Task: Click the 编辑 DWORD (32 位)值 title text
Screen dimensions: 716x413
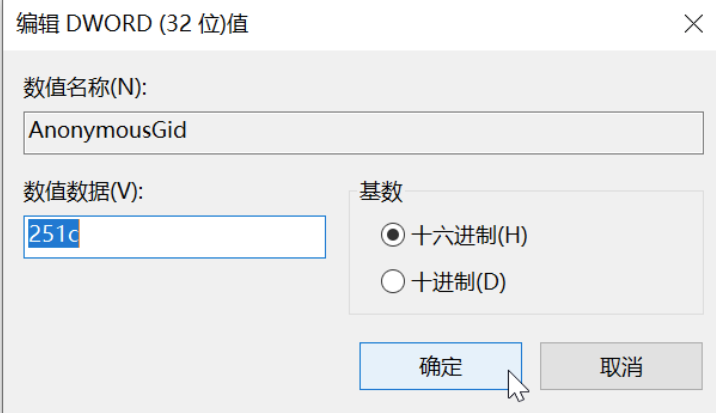Action: 132,25
